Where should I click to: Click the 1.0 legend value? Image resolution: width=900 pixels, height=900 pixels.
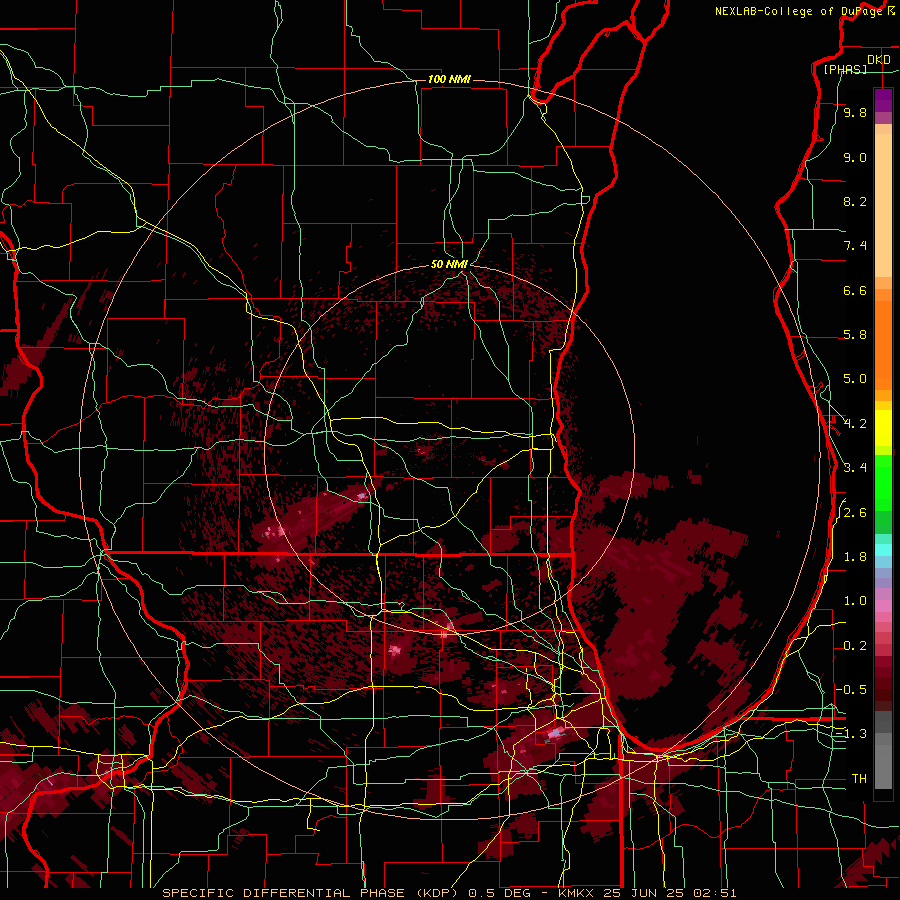[x=855, y=601]
